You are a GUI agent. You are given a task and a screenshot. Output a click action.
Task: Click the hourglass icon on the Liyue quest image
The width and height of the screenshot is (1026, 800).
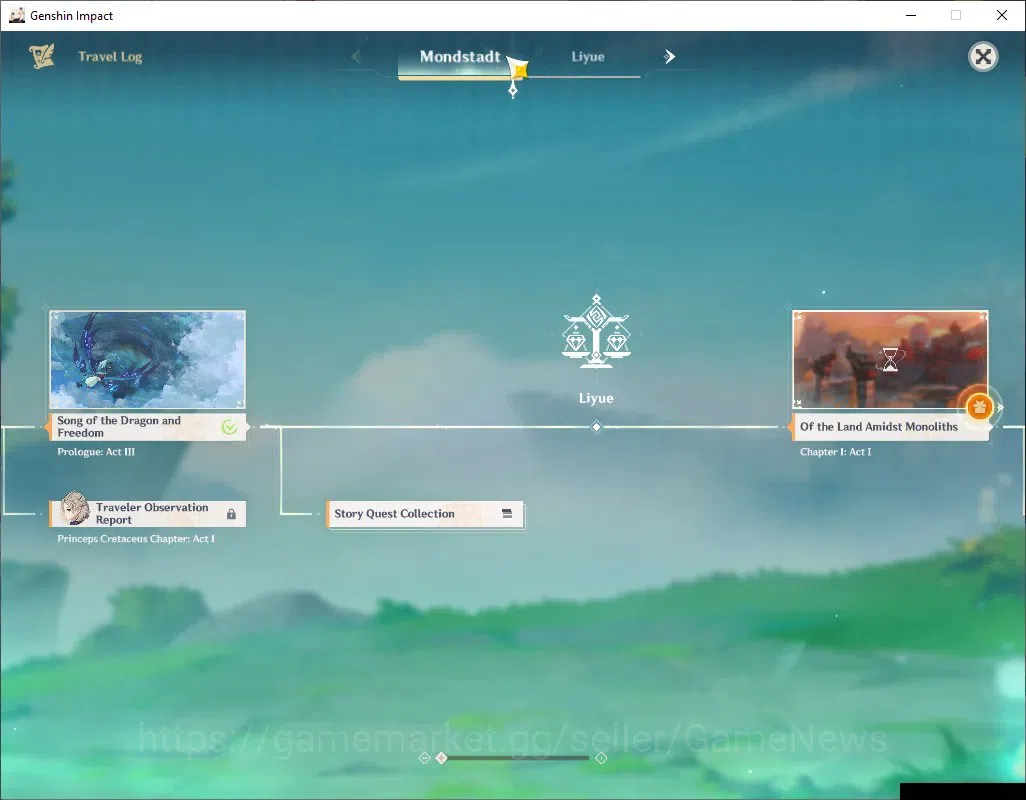point(891,359)
